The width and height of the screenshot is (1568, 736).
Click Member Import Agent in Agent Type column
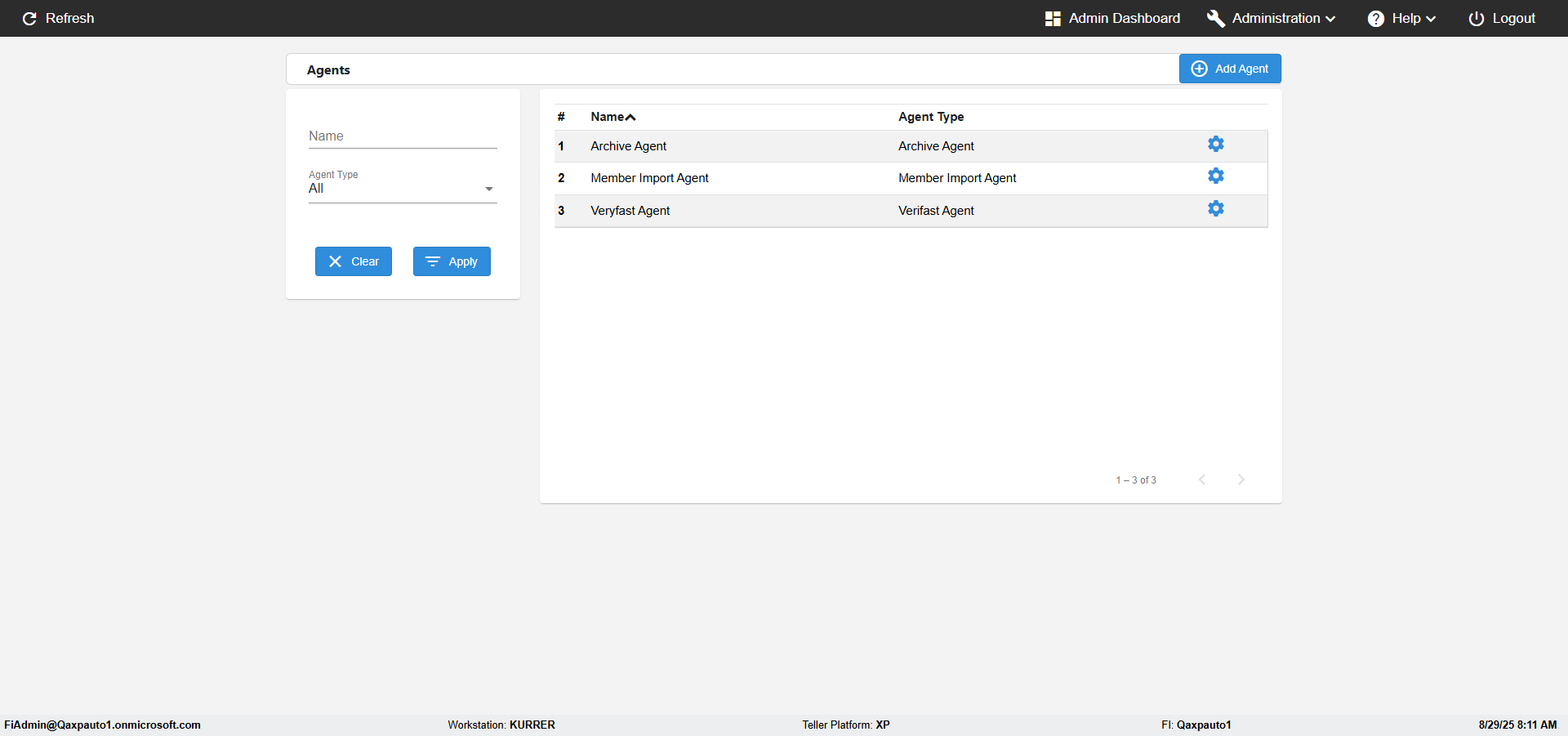[957, 178]
